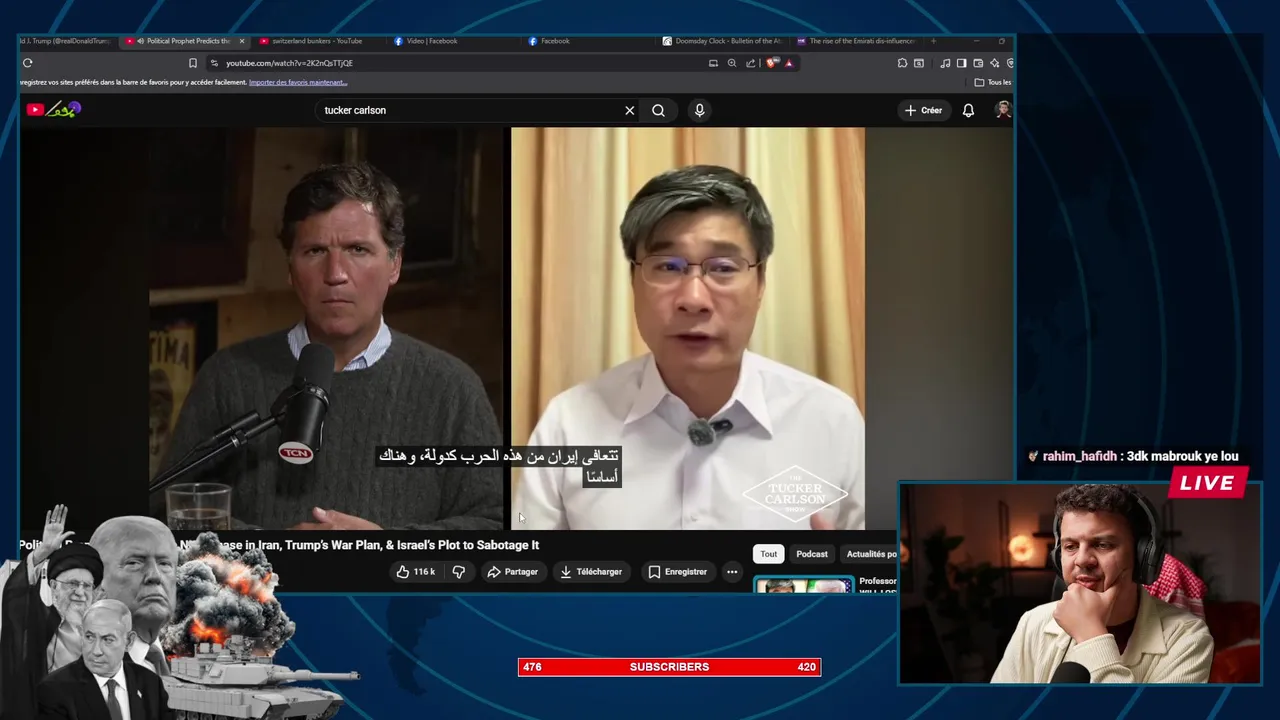The image size is (1280, 720).
Task: Click the Télécharger download button
Action: (591, 572)
